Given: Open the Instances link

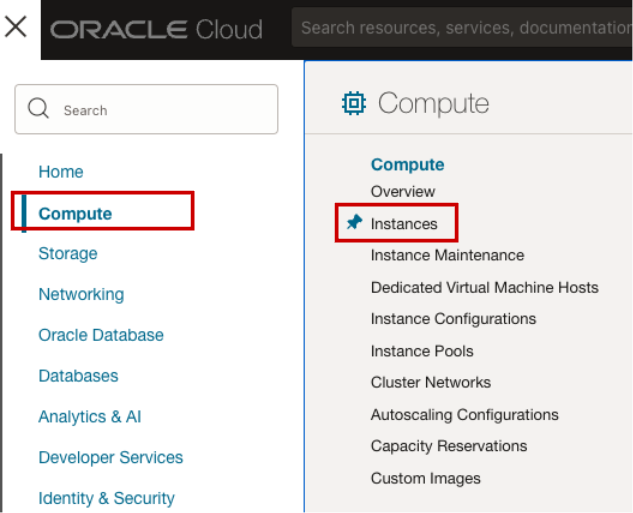Looking at the screenshot, I should pos(404,224).
